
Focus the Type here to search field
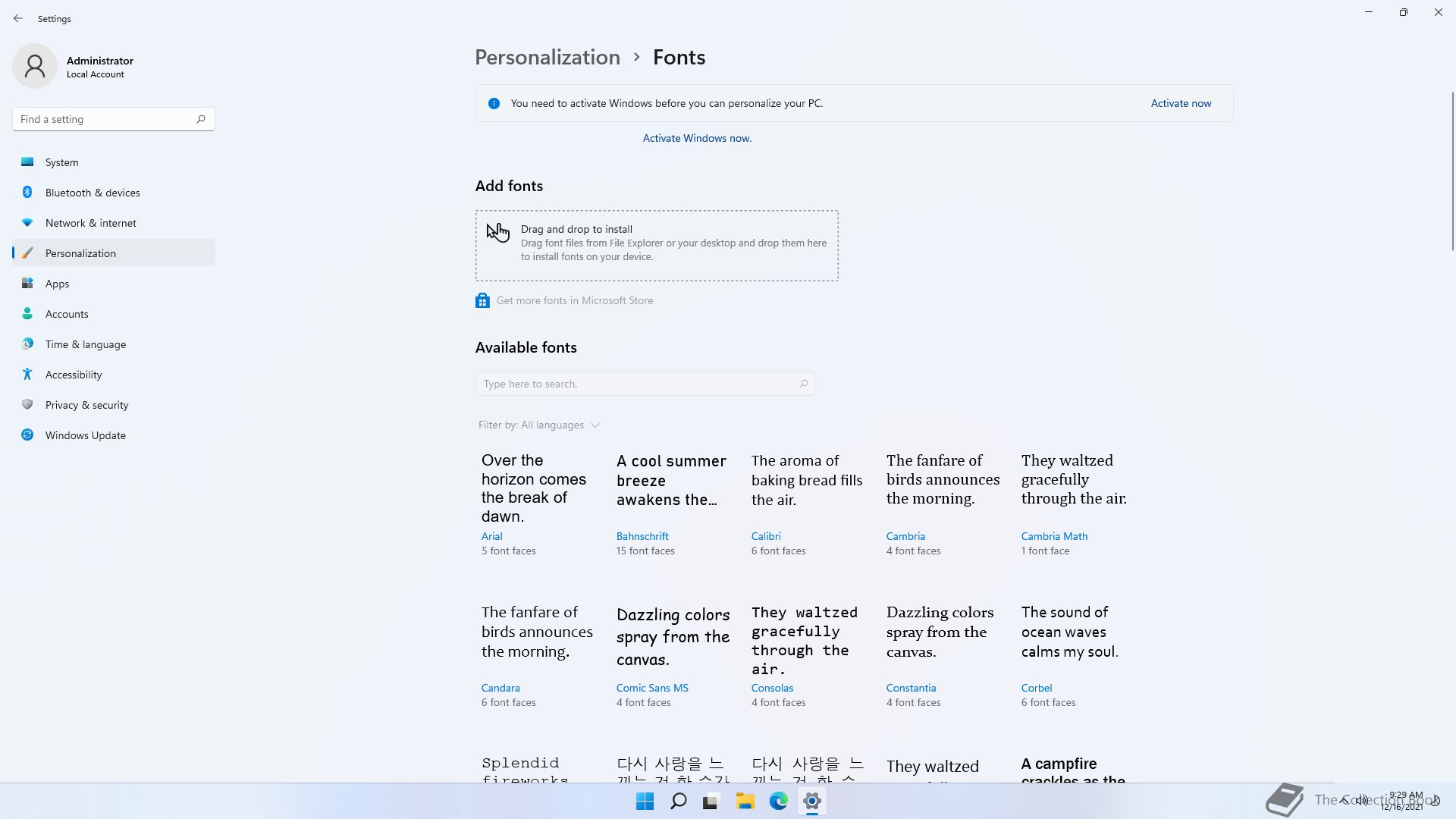637,384
